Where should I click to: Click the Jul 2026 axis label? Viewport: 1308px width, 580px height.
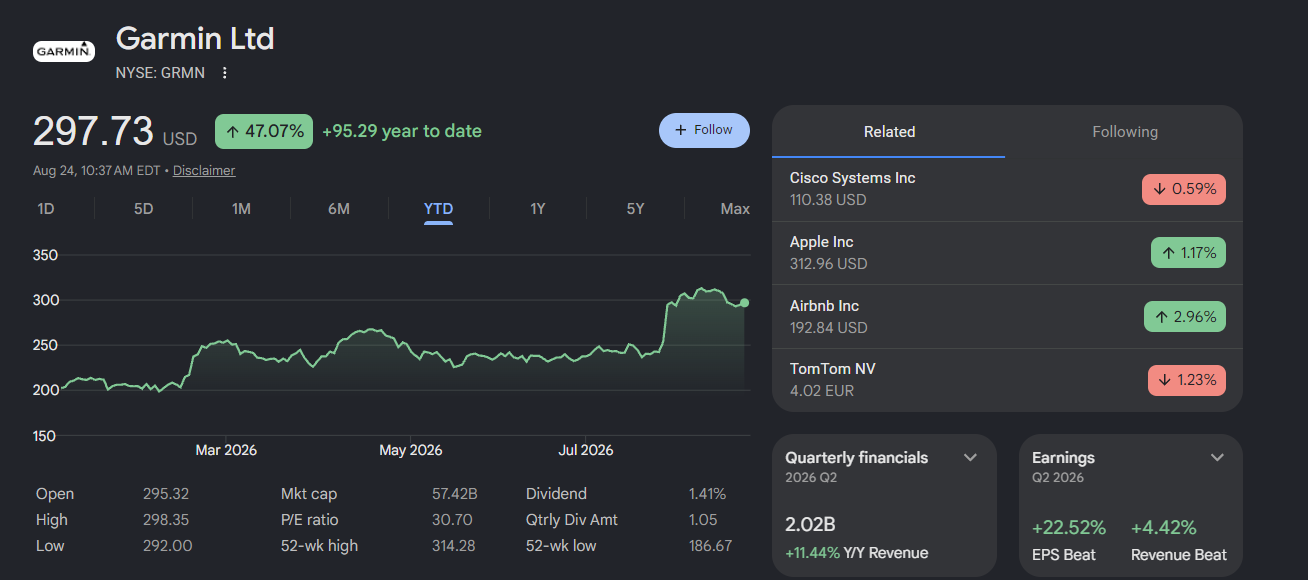click(x=586, y=450)
